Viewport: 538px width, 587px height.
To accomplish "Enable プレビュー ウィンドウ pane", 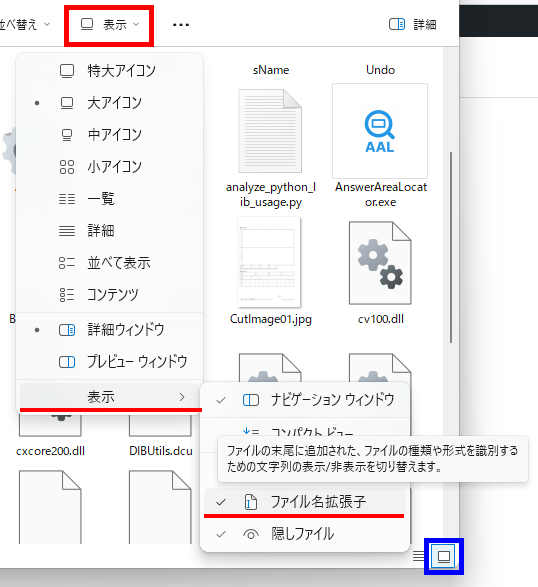I will click(x=109, y=362).
